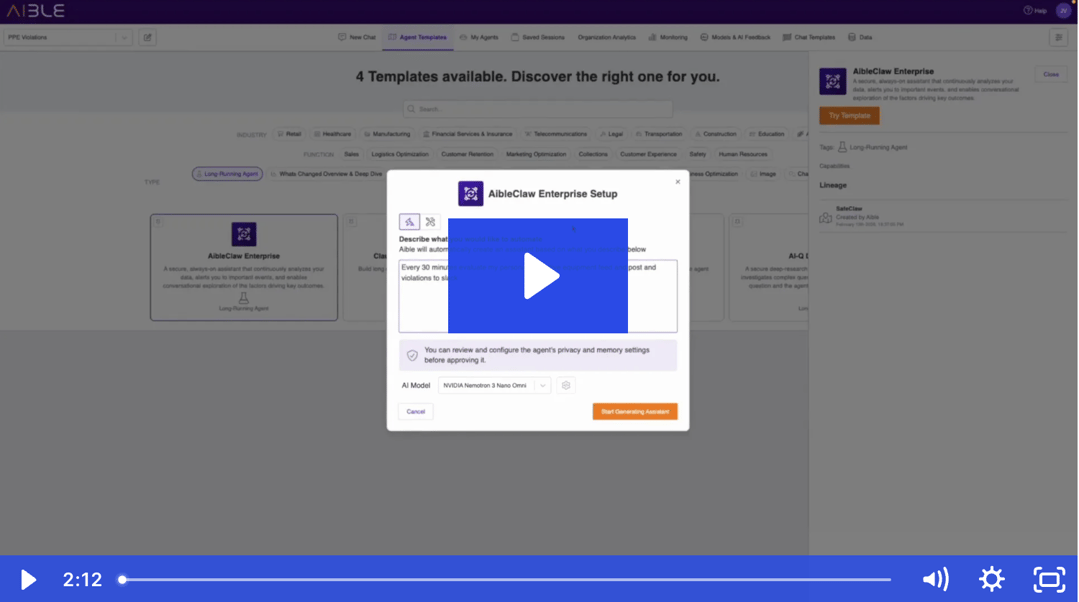Toggle the Retail industry filter
Screen dimensions: 1079x602
point(289,134)
